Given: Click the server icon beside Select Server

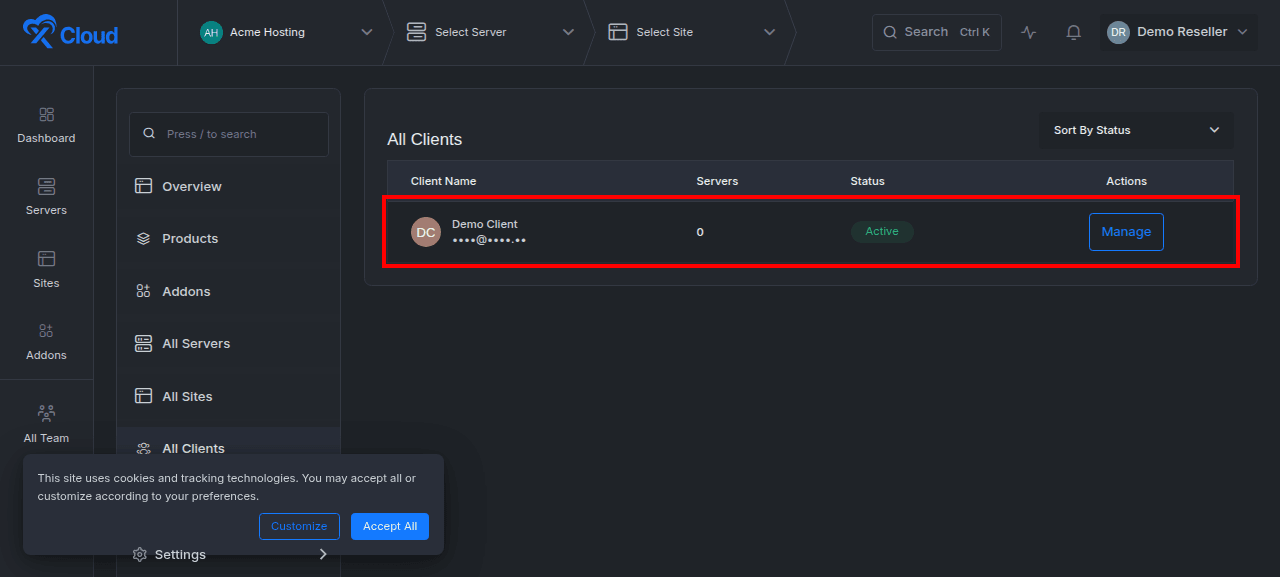Looking at the screenshot, I should pyautogui.click(x=416, y=32).
